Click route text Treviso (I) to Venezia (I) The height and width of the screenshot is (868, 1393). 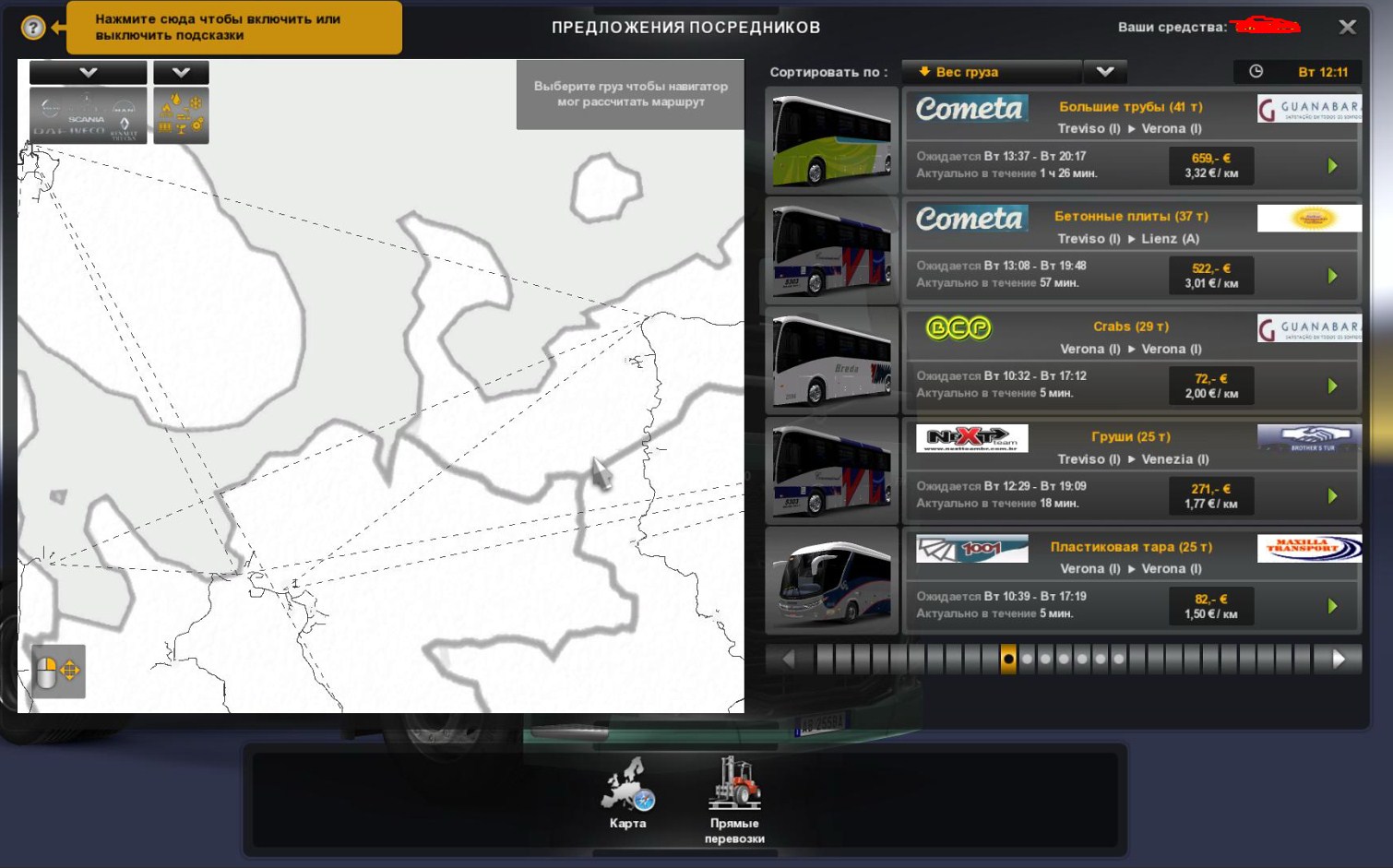(x=1133, y=458)
